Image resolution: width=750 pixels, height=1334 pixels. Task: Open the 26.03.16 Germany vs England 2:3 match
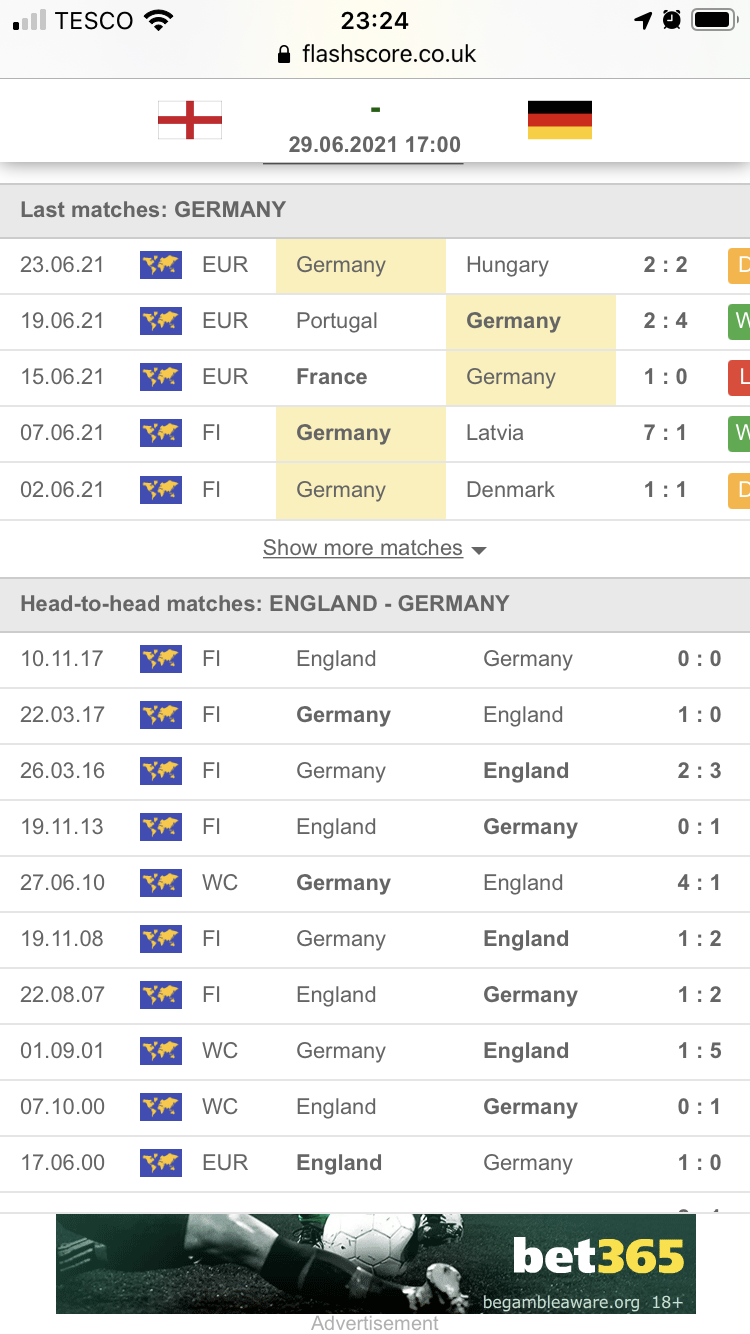(x=375, y=772)
